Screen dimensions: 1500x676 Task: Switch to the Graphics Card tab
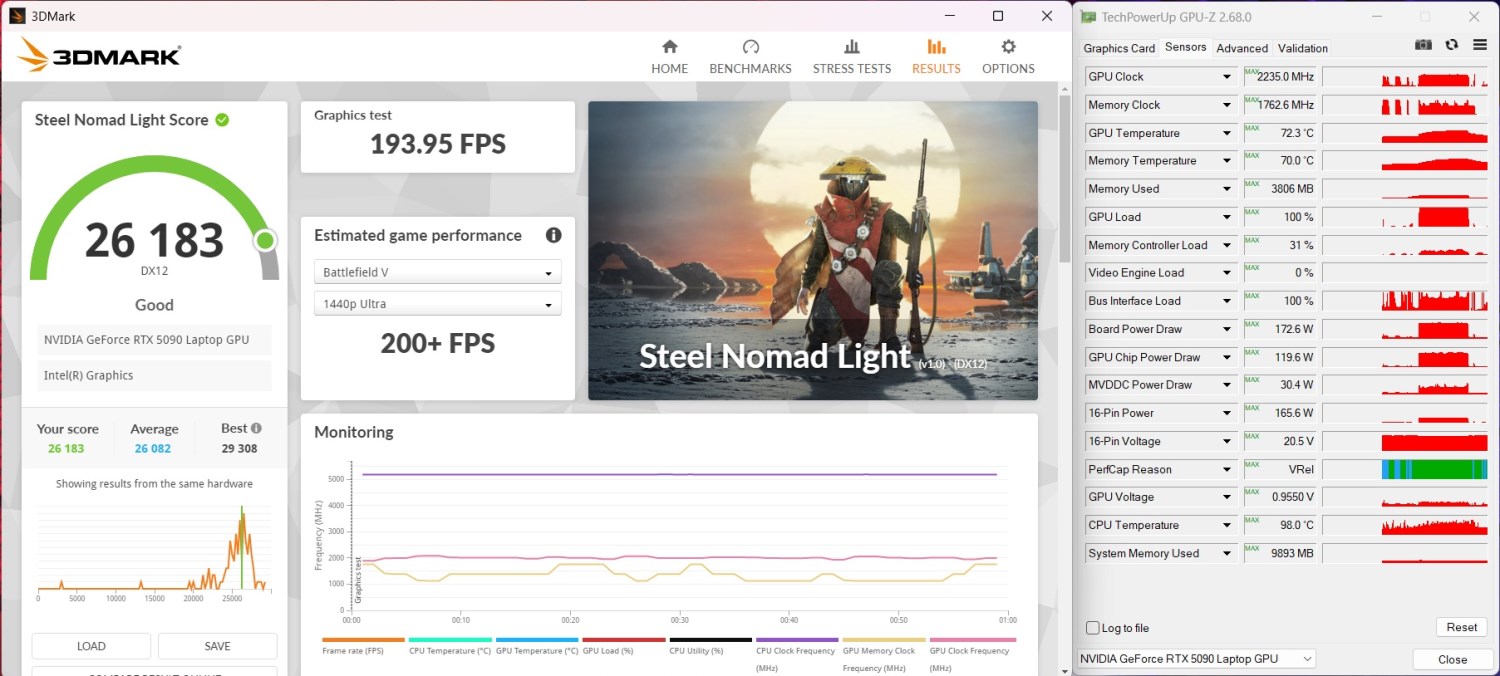1119,48
